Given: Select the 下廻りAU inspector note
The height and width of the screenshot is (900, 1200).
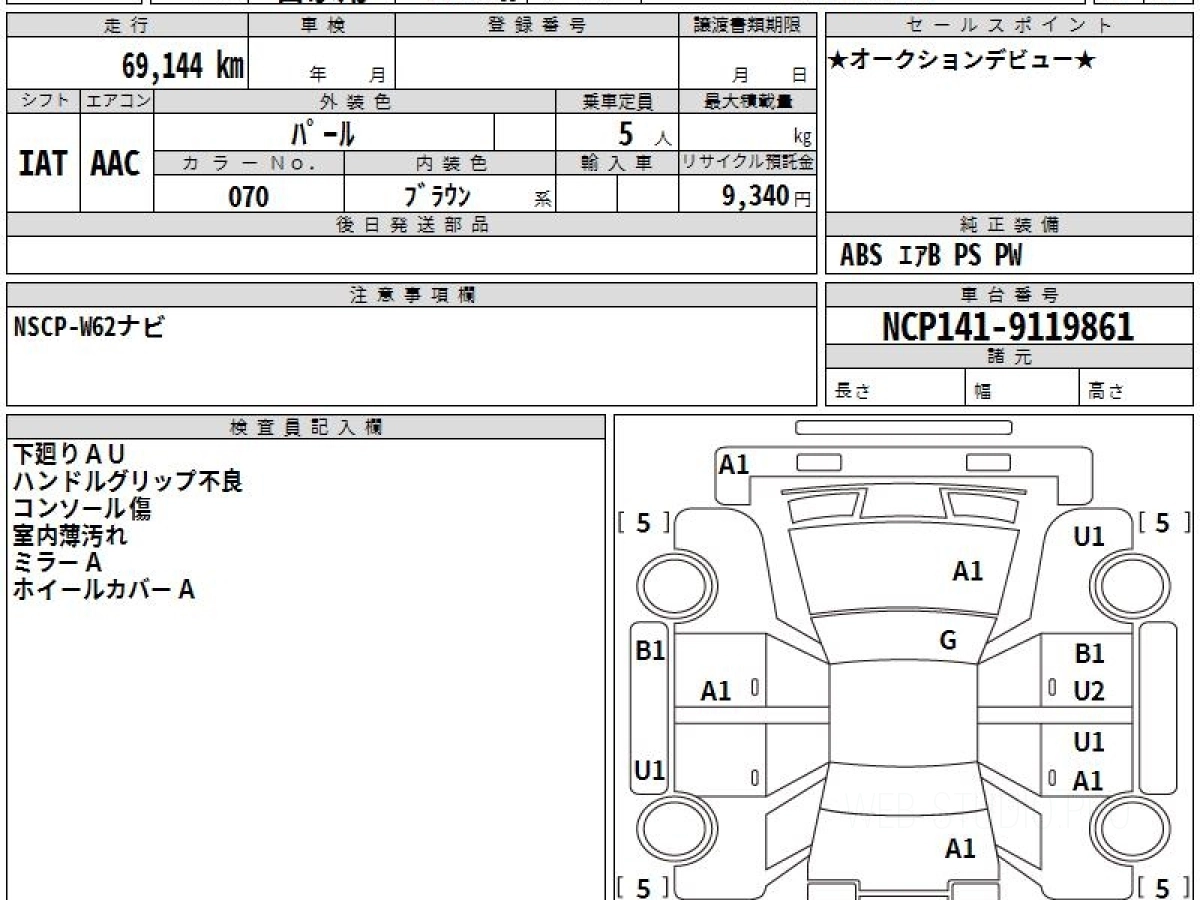Looking at the screenshot, I should [x=69, y=454].
